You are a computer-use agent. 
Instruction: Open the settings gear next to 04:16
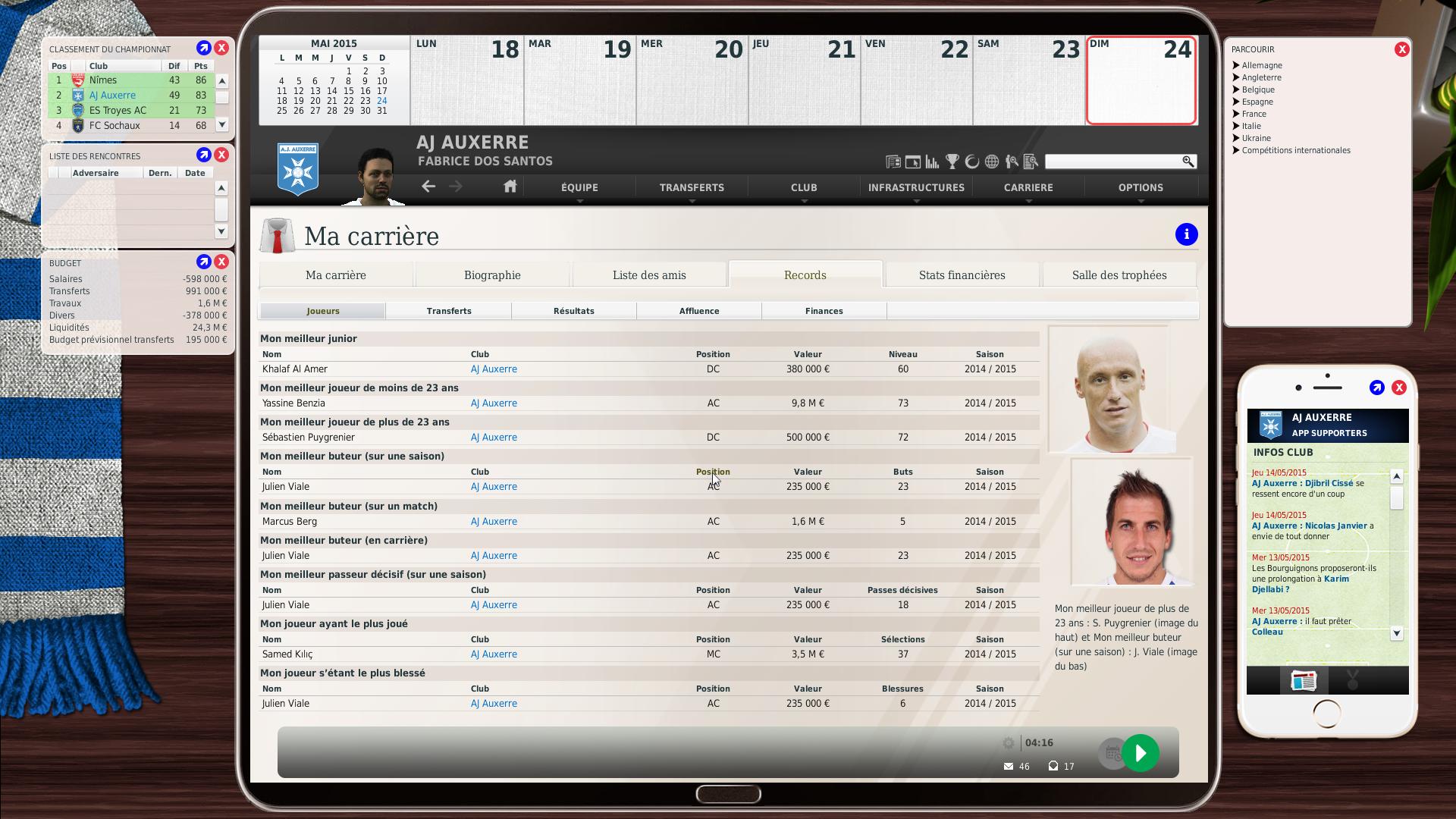[1009, 743]
